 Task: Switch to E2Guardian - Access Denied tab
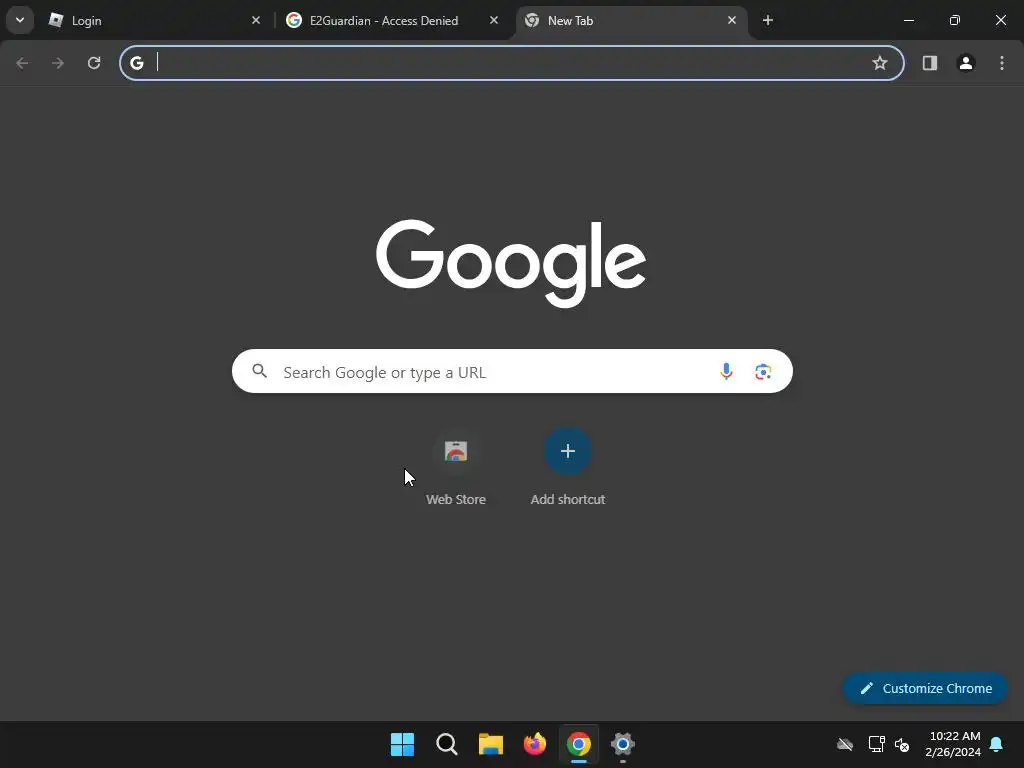tap(392, 20)
